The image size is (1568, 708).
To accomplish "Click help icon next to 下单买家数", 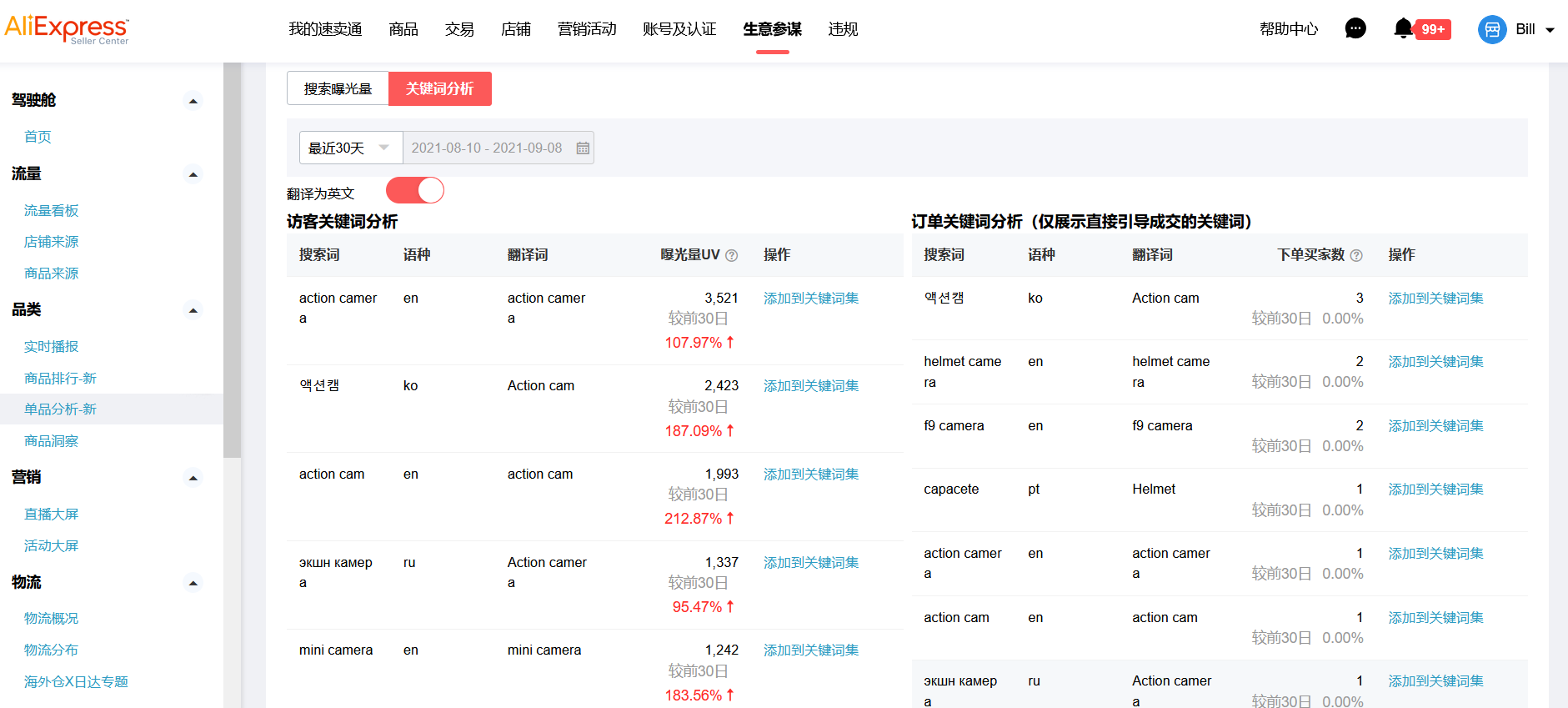I will (1356, 256).
